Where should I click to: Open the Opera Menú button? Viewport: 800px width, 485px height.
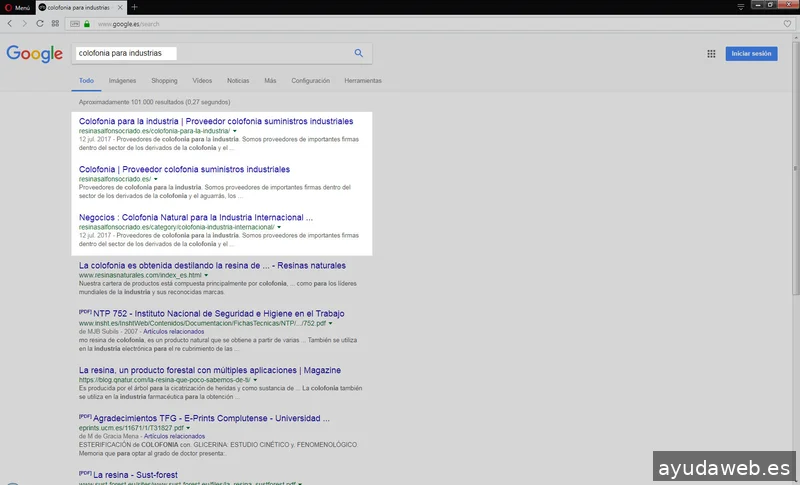(x=17, y=8)
